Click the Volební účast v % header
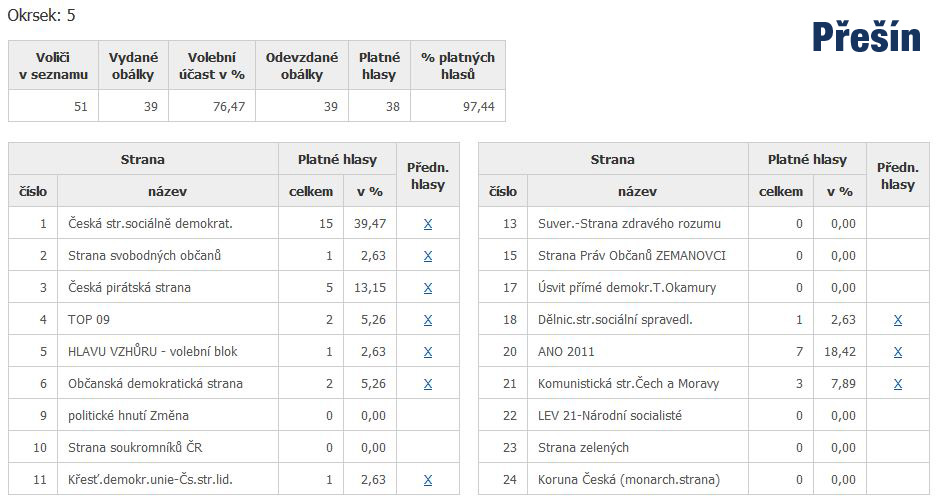938x502 pixels. click(212, 66)
